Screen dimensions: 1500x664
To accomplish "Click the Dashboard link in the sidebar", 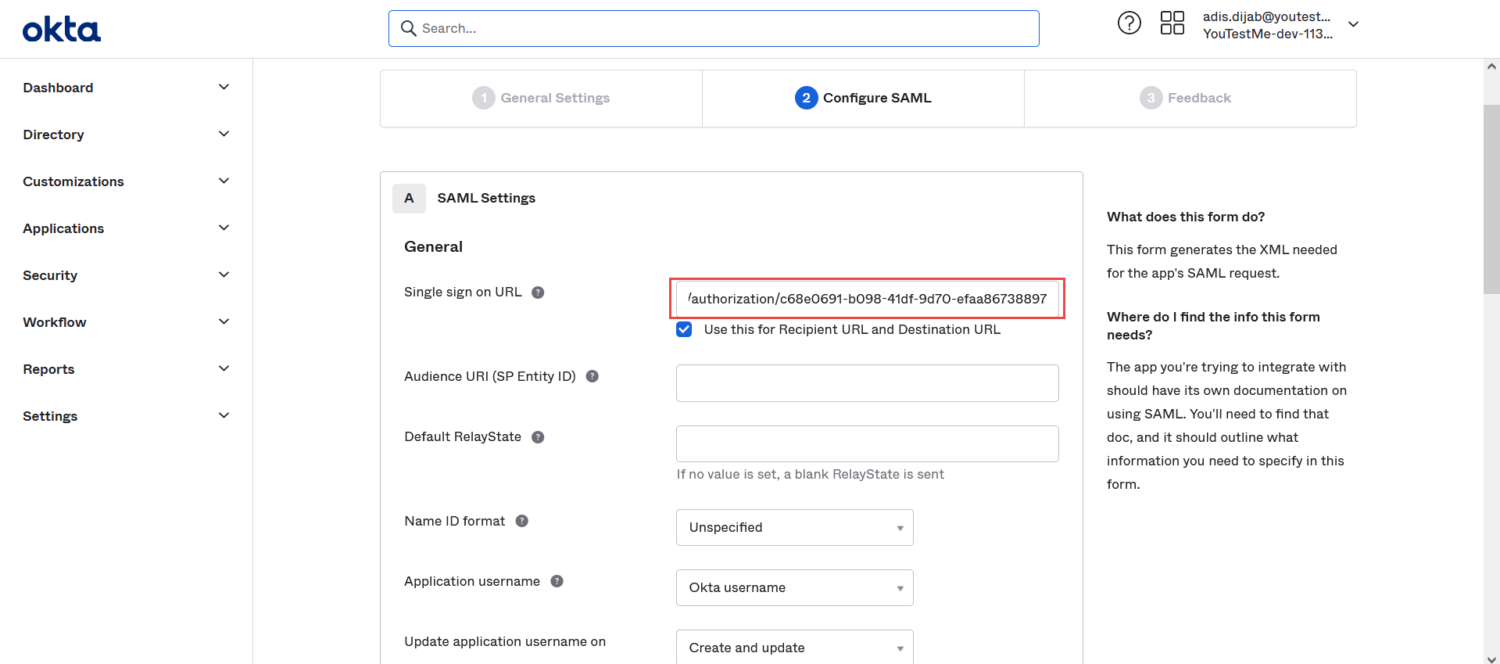I will (57, 87).
